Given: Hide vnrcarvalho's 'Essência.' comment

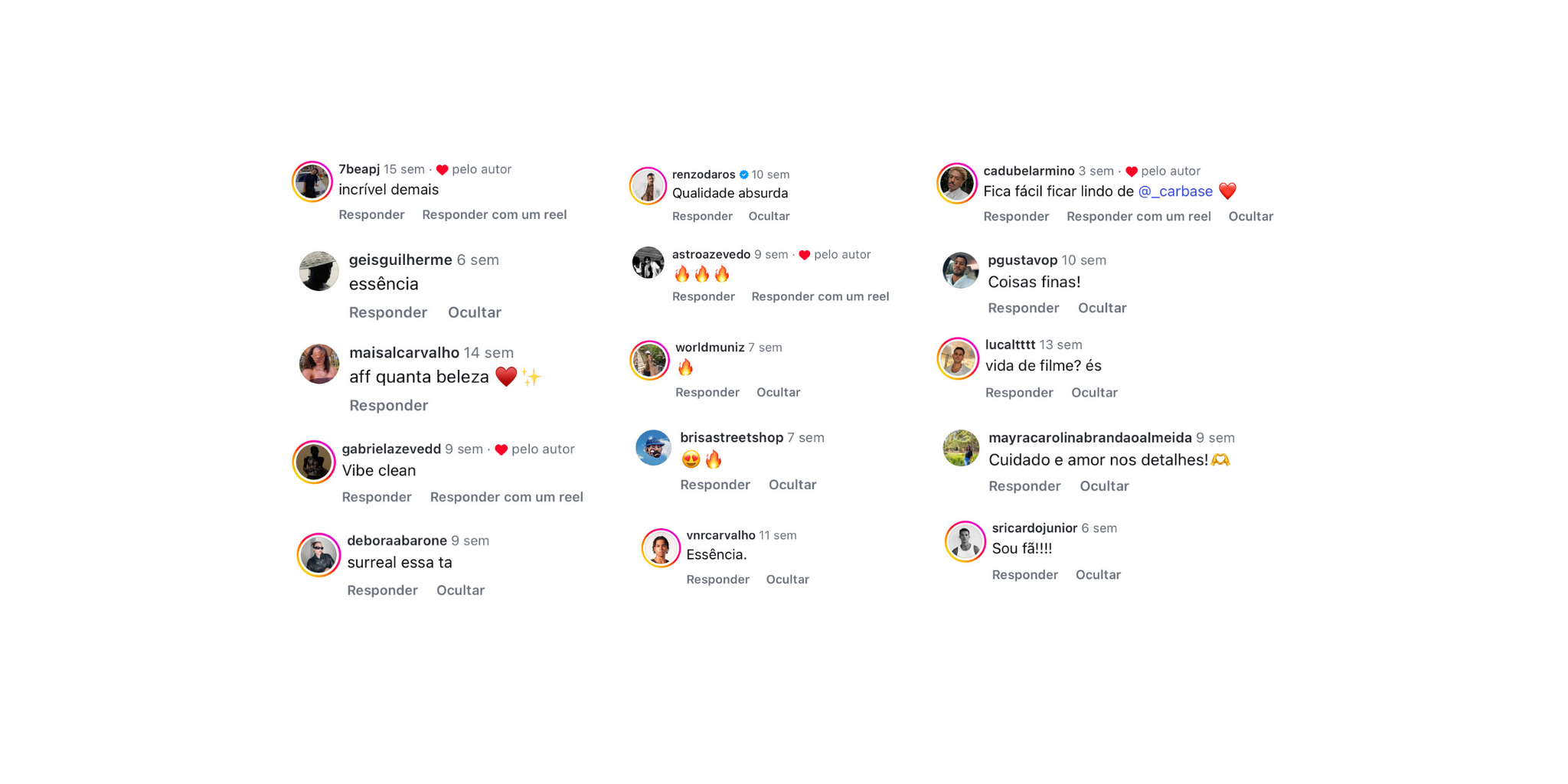Looking at the screenshot, I should [787, 580].
